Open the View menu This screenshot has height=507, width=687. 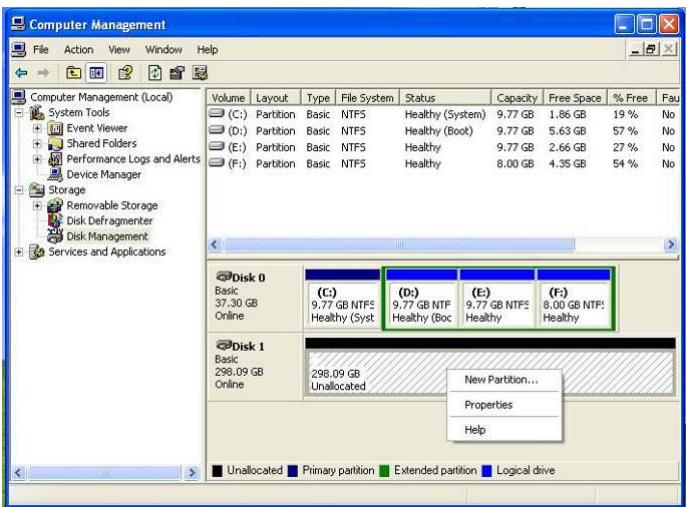[119, 50]
